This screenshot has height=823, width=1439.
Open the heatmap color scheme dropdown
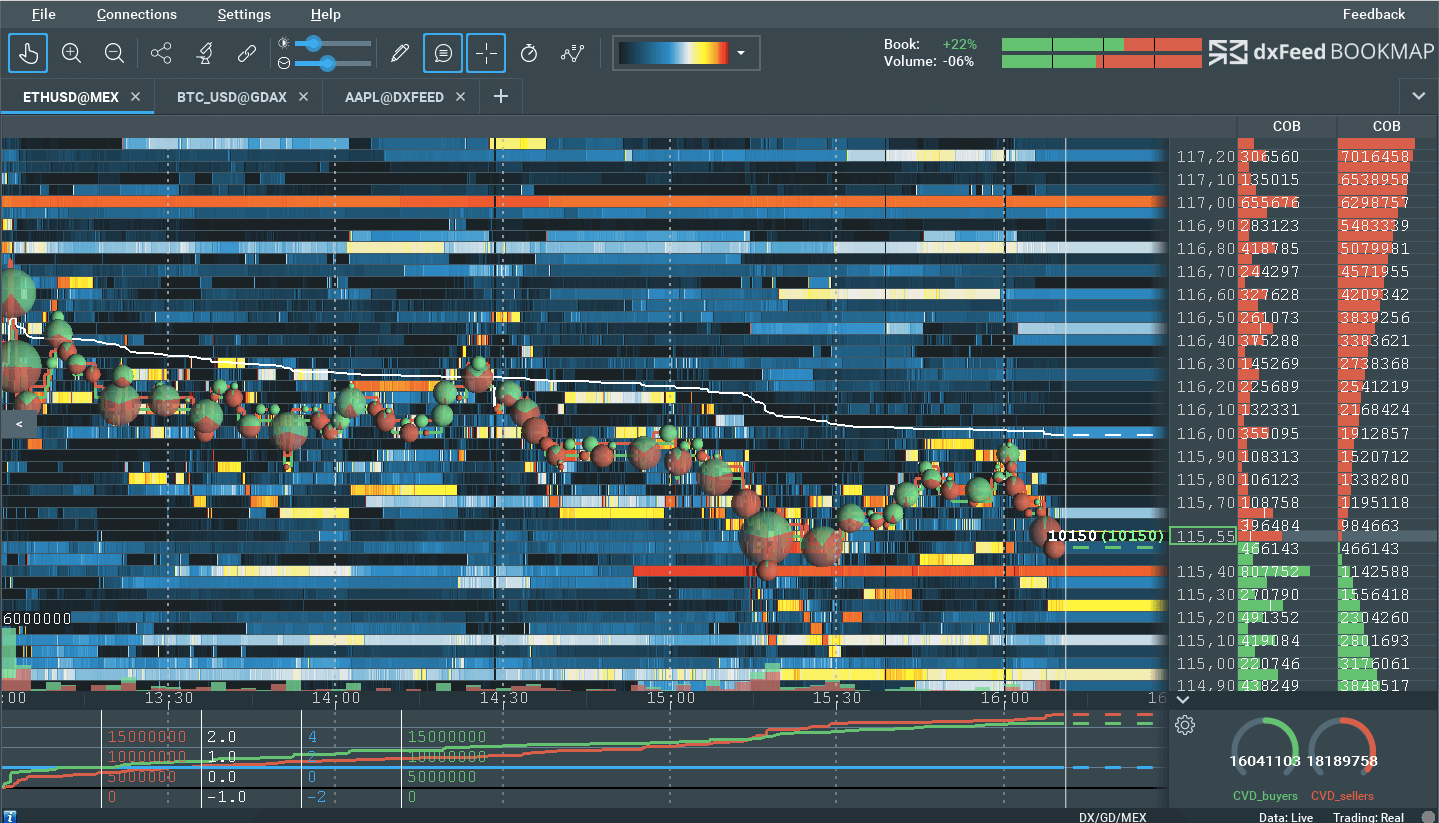(x=741, y=53)
